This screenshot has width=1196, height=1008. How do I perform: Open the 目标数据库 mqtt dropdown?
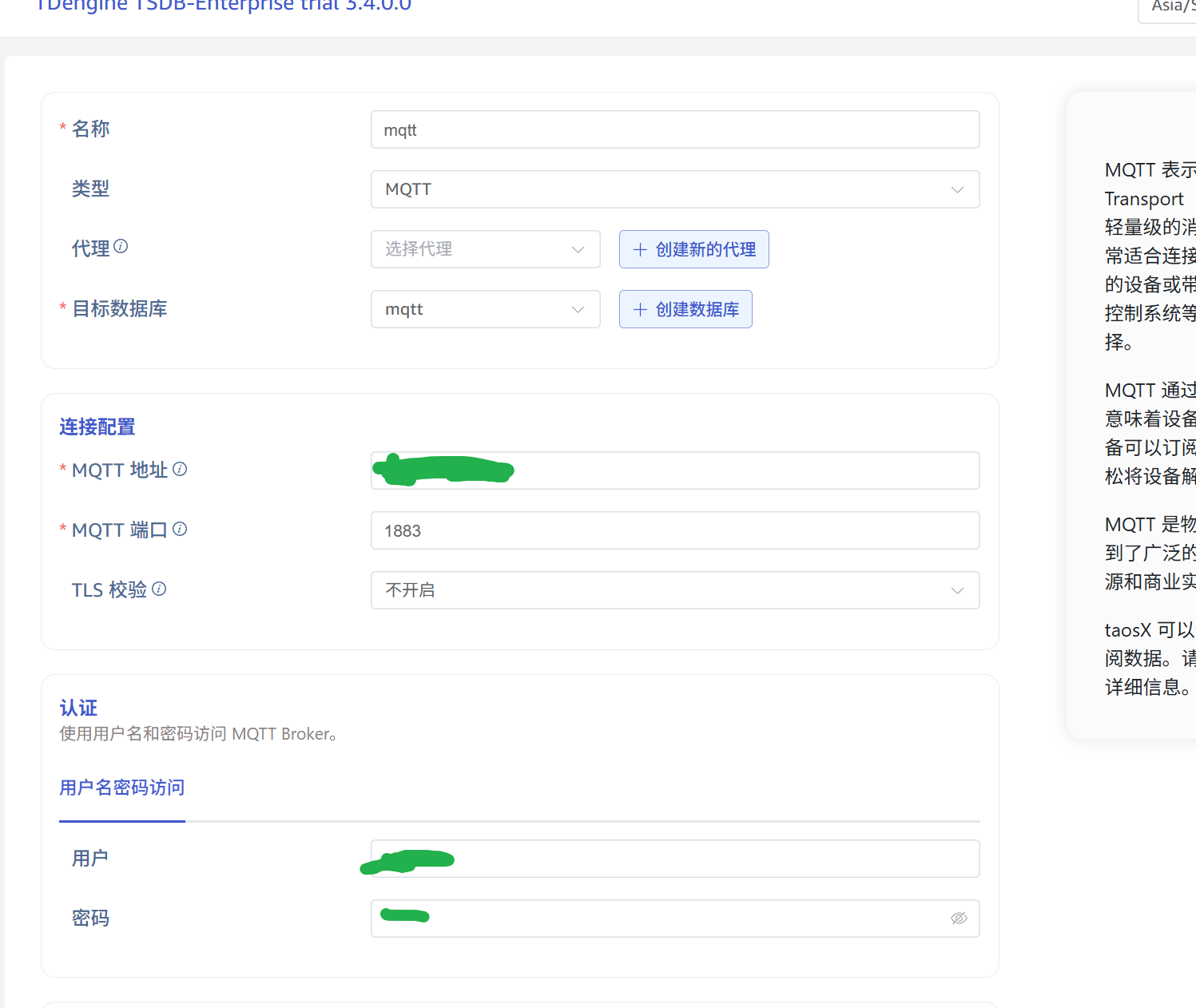tap(485, 309)
